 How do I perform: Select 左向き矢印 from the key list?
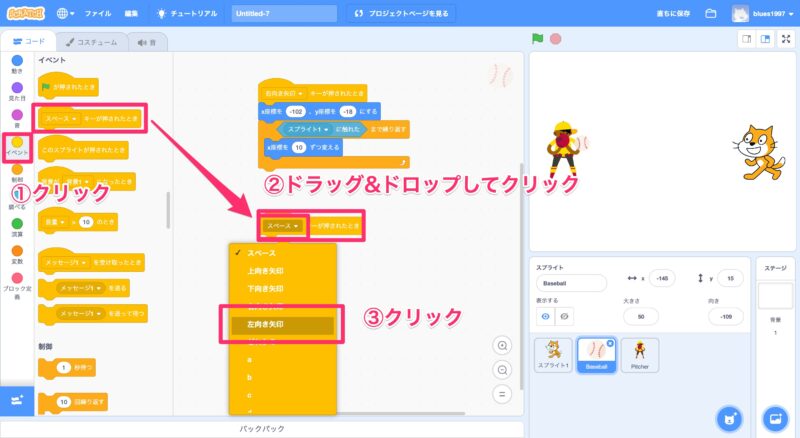(279, 325)
